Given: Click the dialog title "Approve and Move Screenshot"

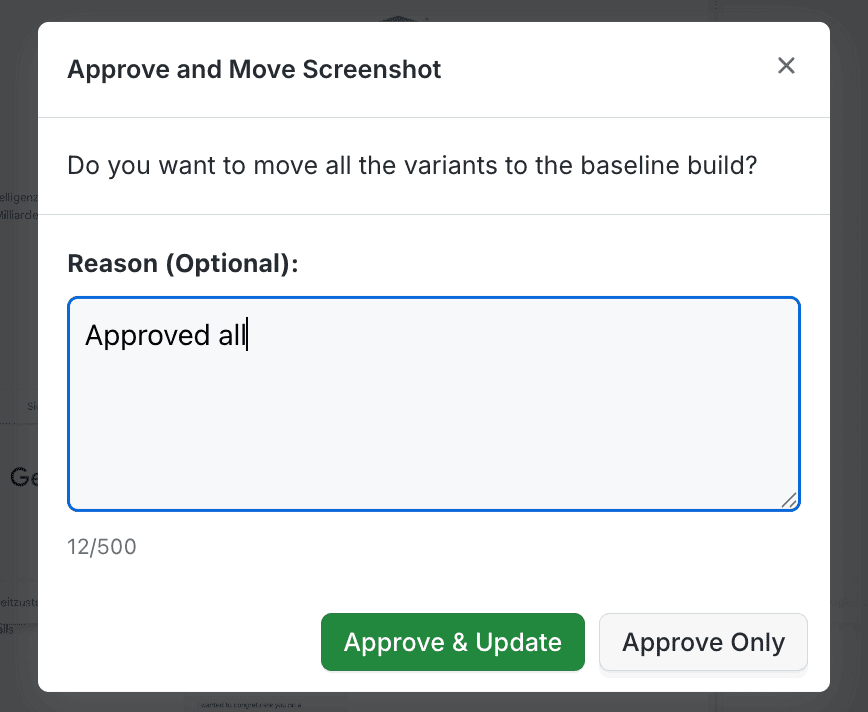Looking at the screenshot, I should tap(254, 69).
